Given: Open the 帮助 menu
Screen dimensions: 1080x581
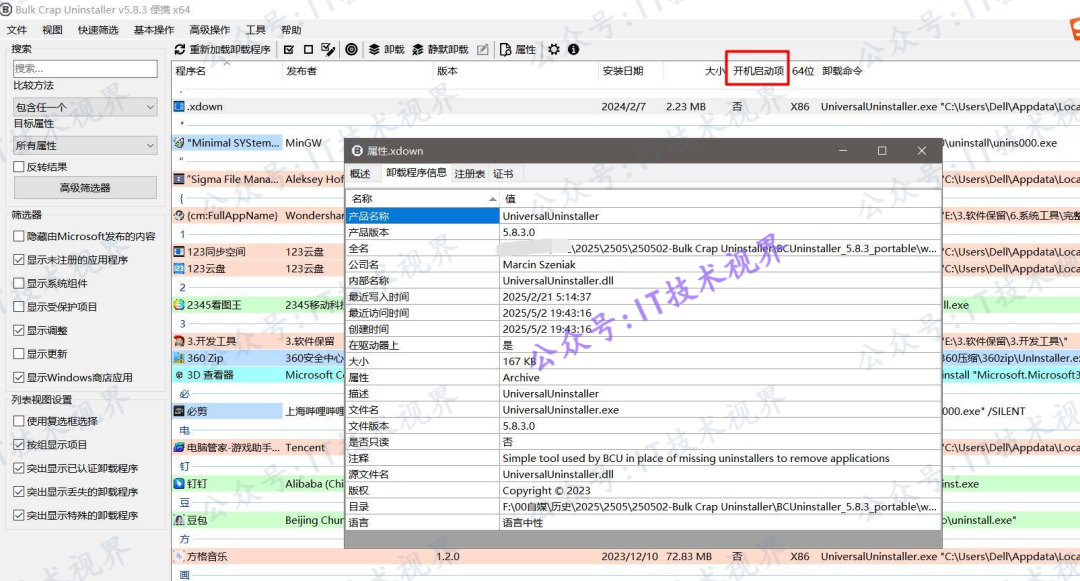Looking at the screenshot, I should pyautogui.click(x=291, y=30).
